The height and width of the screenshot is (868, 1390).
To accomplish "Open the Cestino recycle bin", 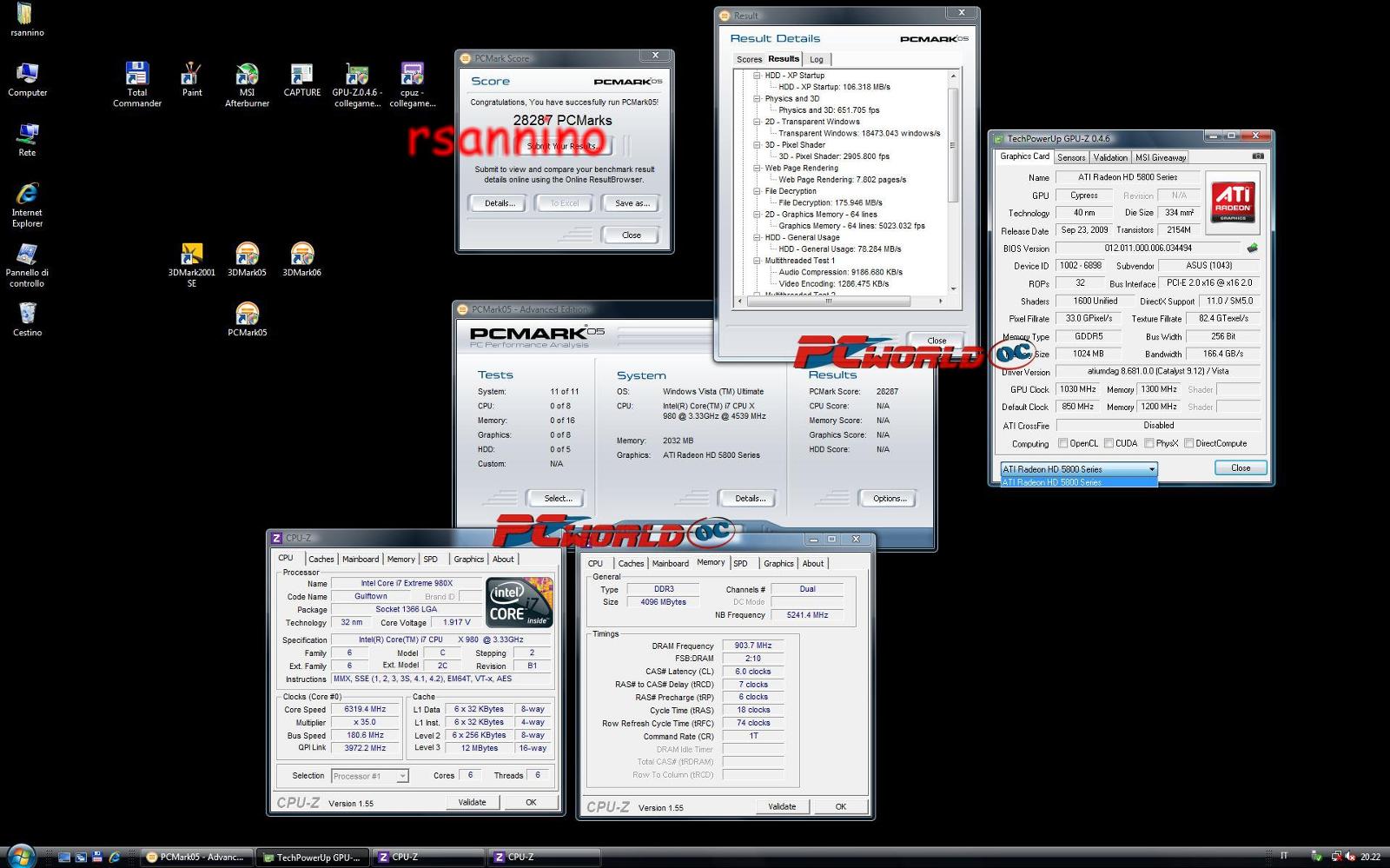I will [27, 320].
